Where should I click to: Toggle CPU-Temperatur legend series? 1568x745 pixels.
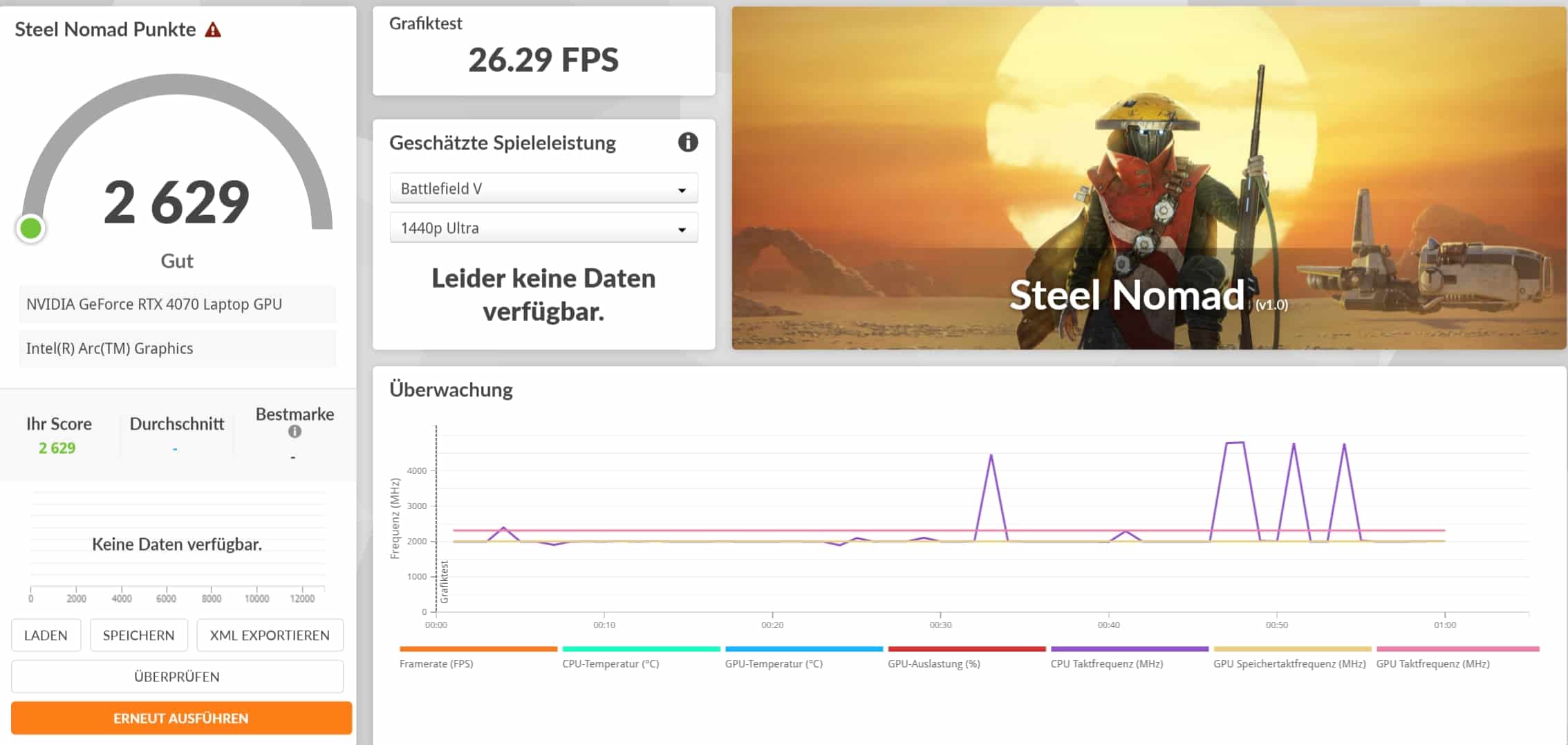[610, 663]
